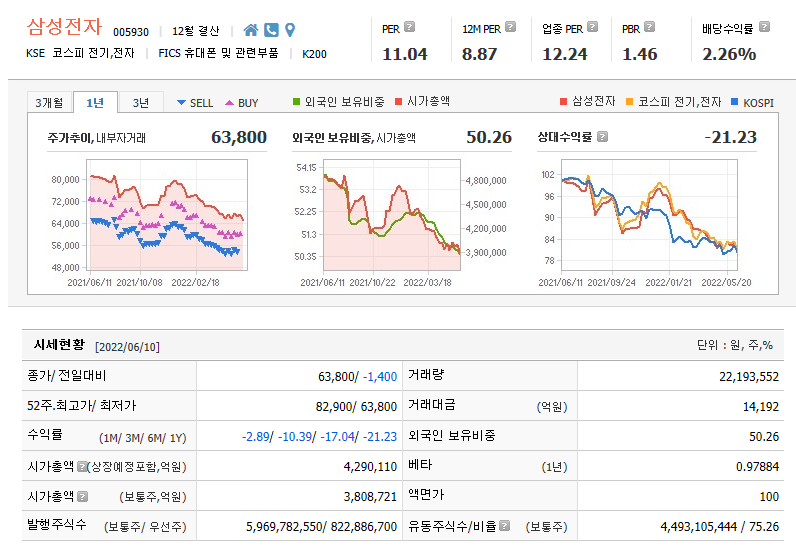796x554 pixels.
Task: Click the 82,900/ 63,800 value cell
Action: (356, 407)
